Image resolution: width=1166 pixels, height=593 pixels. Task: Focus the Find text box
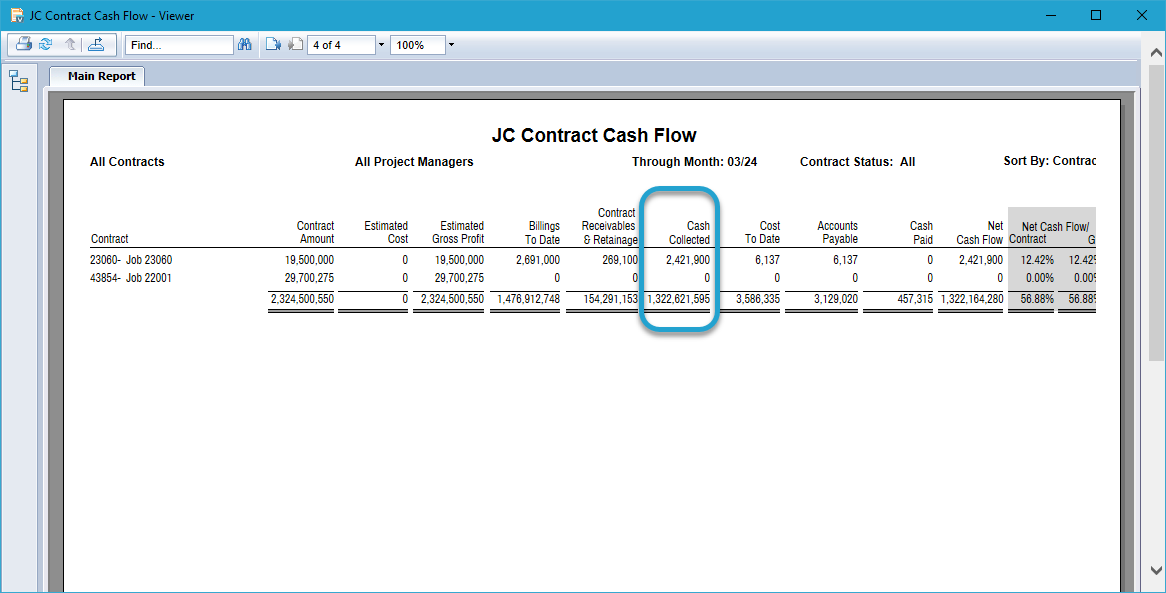(x=179, y=45)
